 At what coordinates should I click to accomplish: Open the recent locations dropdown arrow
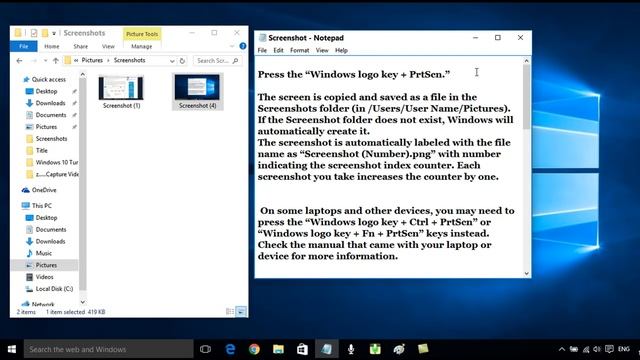(45, 61)
